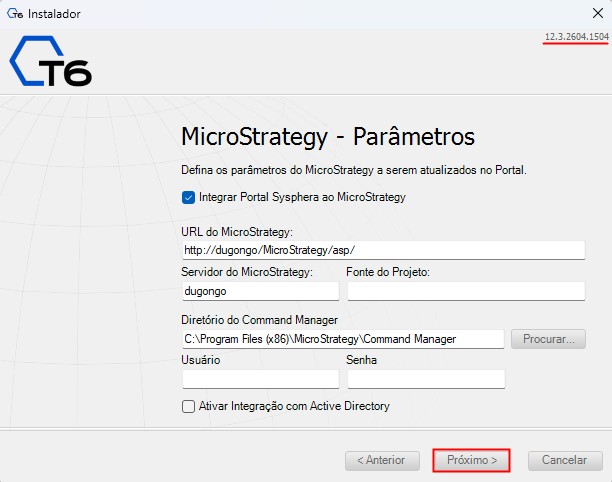Click the MicroStrategy - Parâmetros heading
Screen dimensions: 612x482
pos(328,137)
